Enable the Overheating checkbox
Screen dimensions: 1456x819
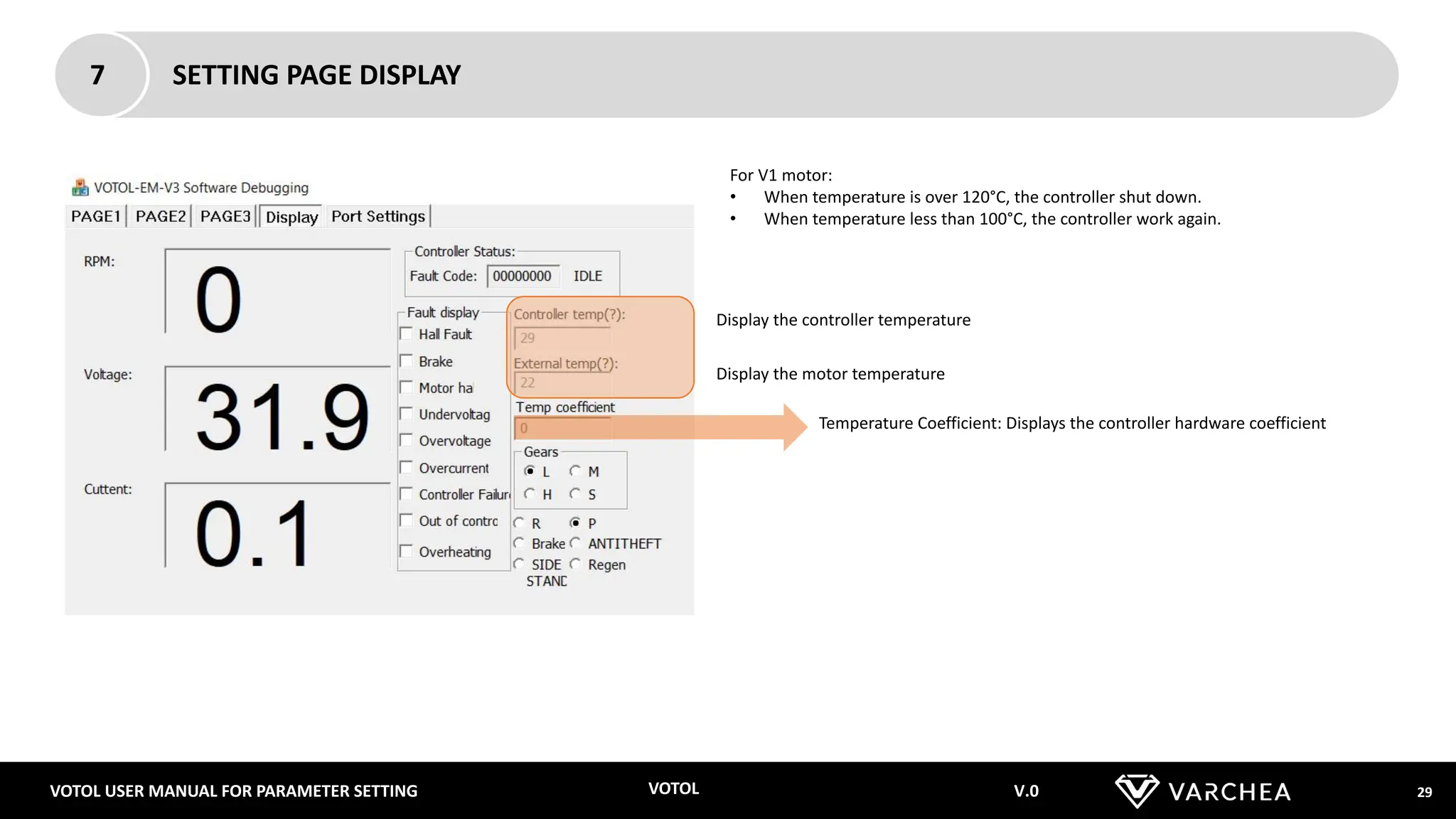click(407, 551)
